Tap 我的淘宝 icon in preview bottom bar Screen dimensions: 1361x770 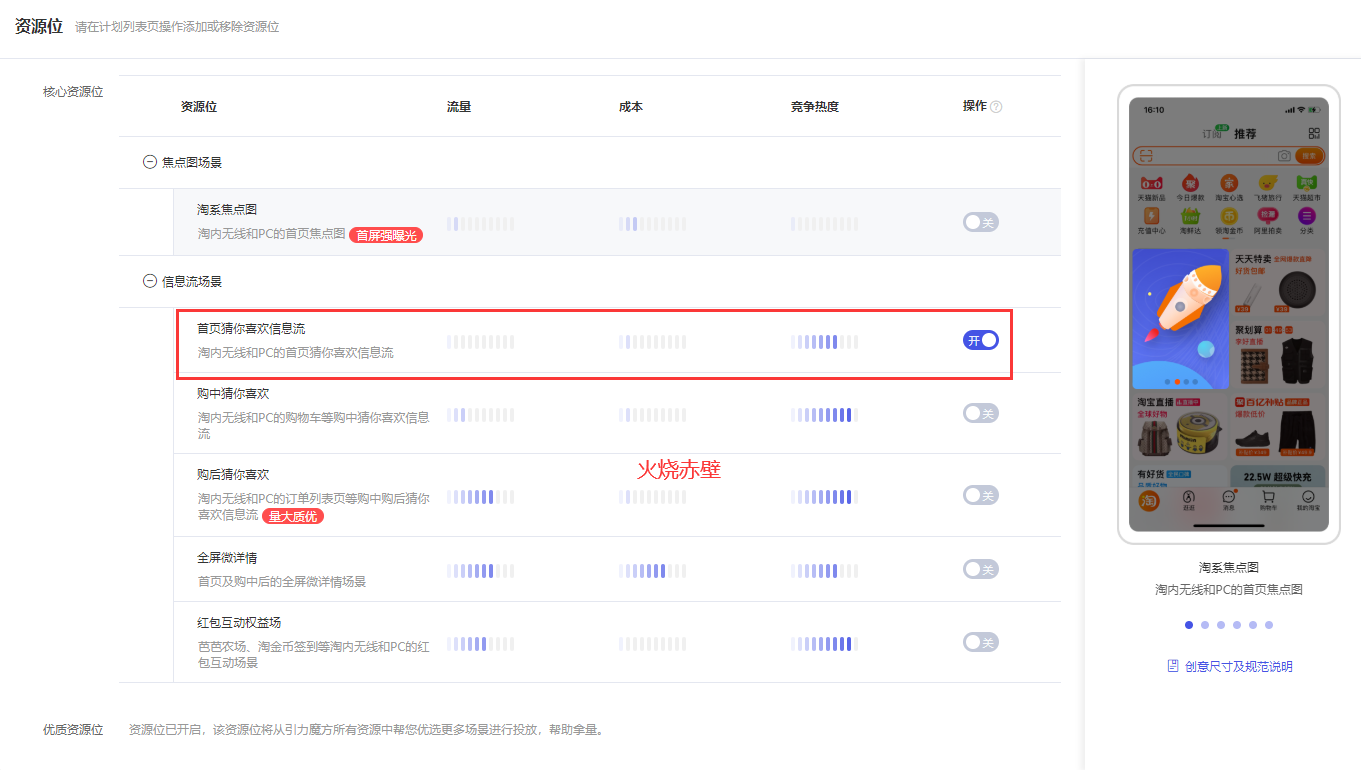1308,496
